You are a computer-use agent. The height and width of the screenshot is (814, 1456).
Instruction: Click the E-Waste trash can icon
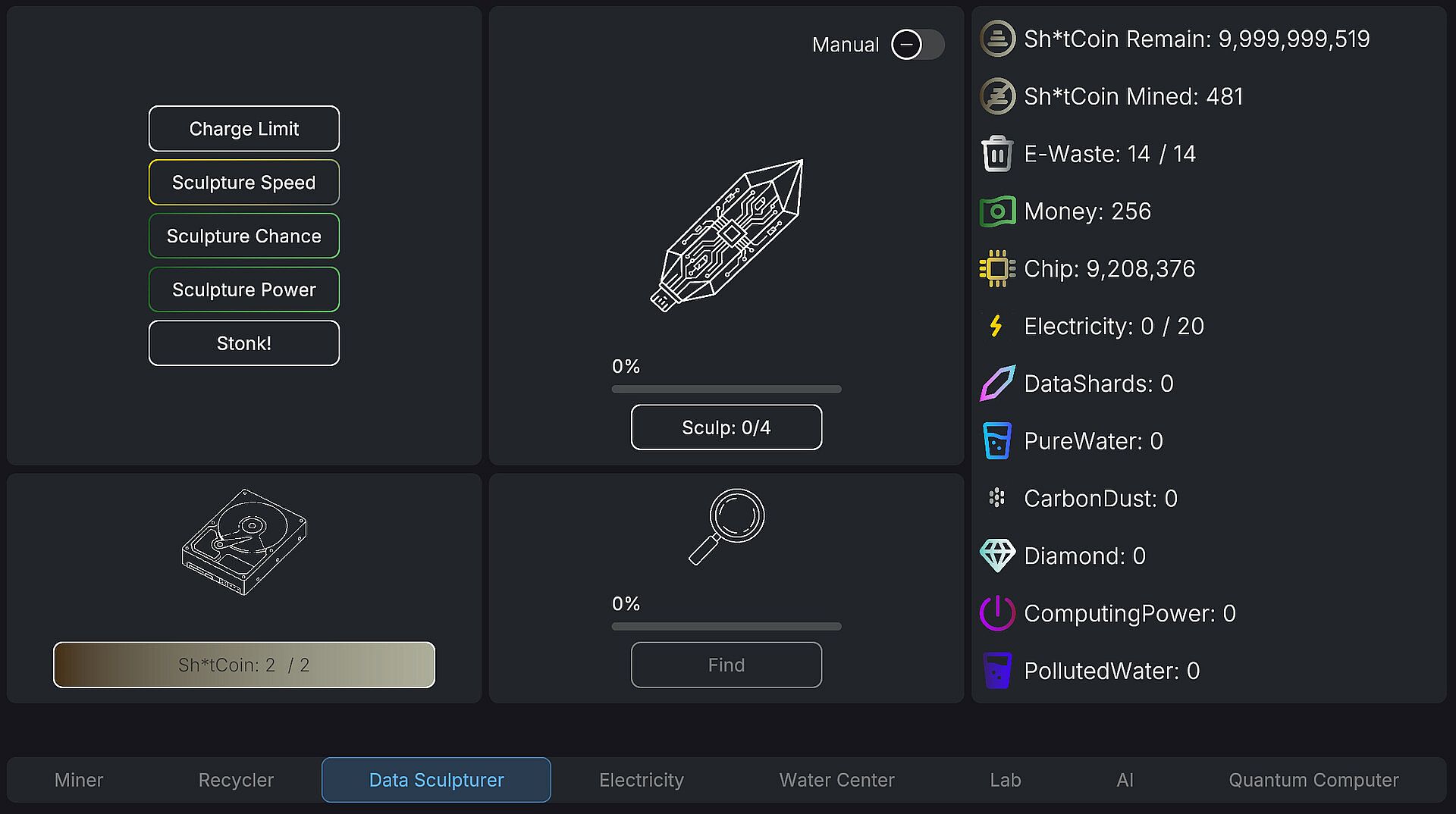point(997,154)
